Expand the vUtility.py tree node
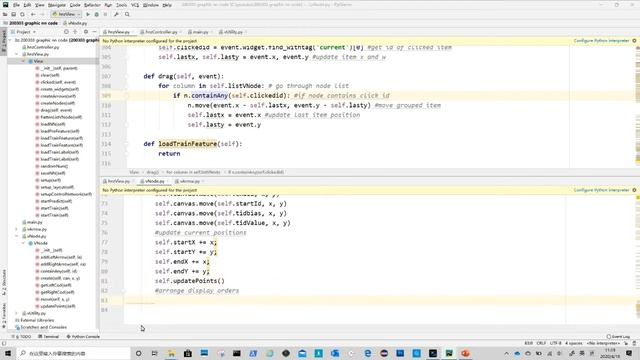Image resolution: width=640 pixels, height=360 pixels. (x=17, y=313)
